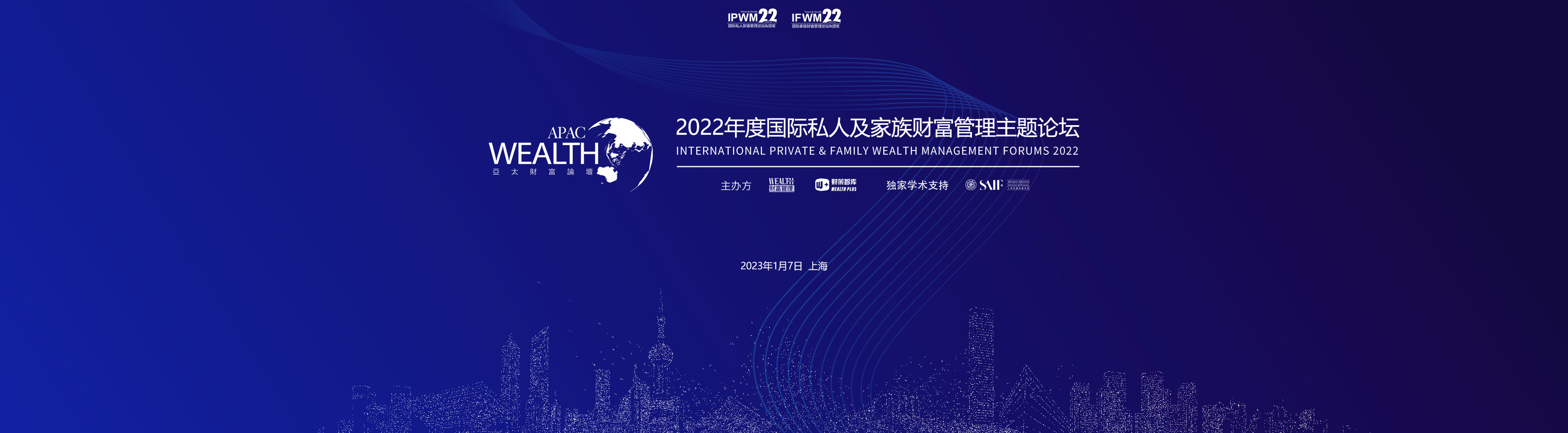Click the IFWM22 forum logo
This screenshot has height=433, width=1568.
[x=816, y=18]
